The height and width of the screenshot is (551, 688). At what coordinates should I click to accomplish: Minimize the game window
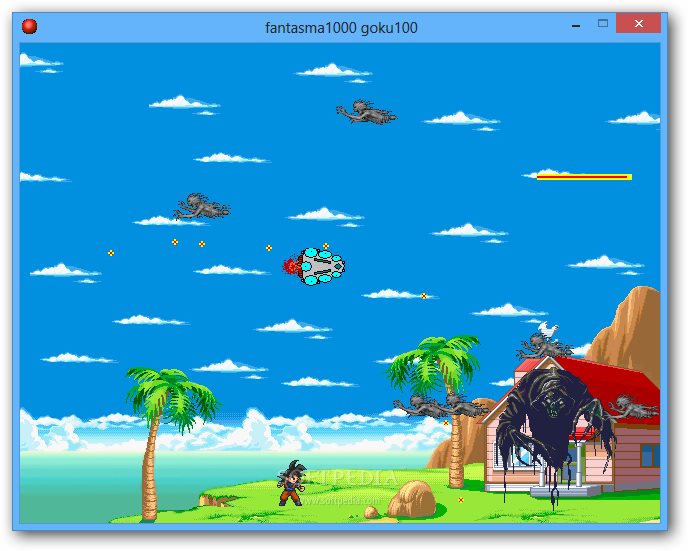tap(576, 26)
